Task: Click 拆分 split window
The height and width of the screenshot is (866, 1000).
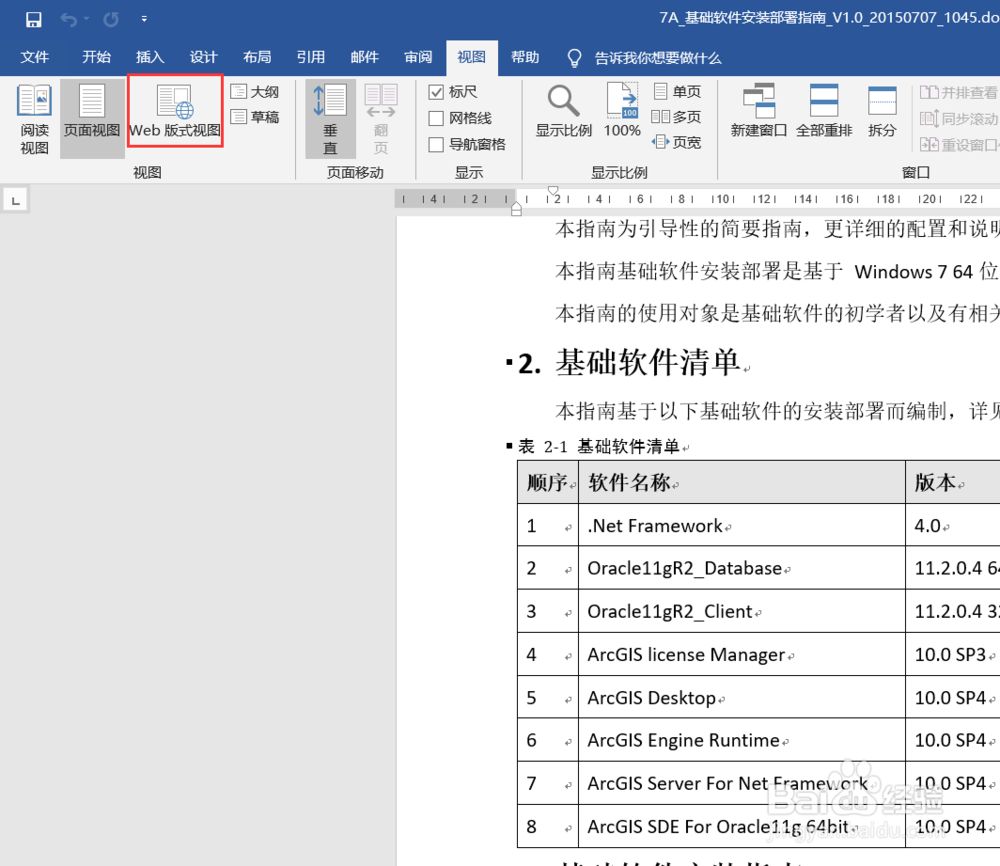Action: [x=882, y=111]
